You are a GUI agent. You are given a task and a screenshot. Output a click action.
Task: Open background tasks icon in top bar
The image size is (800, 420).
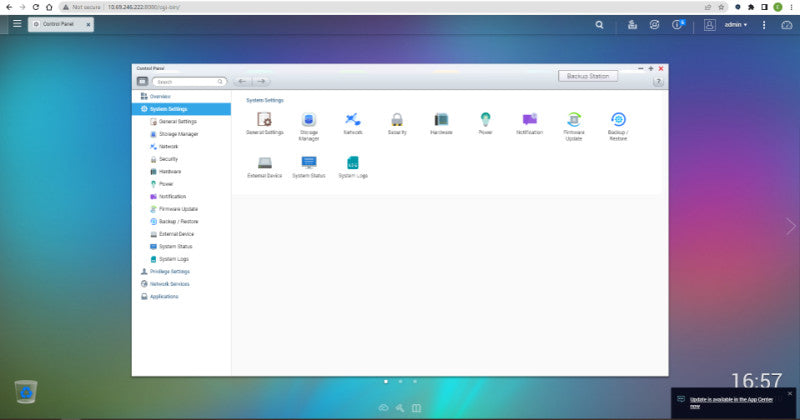(632, 24)
